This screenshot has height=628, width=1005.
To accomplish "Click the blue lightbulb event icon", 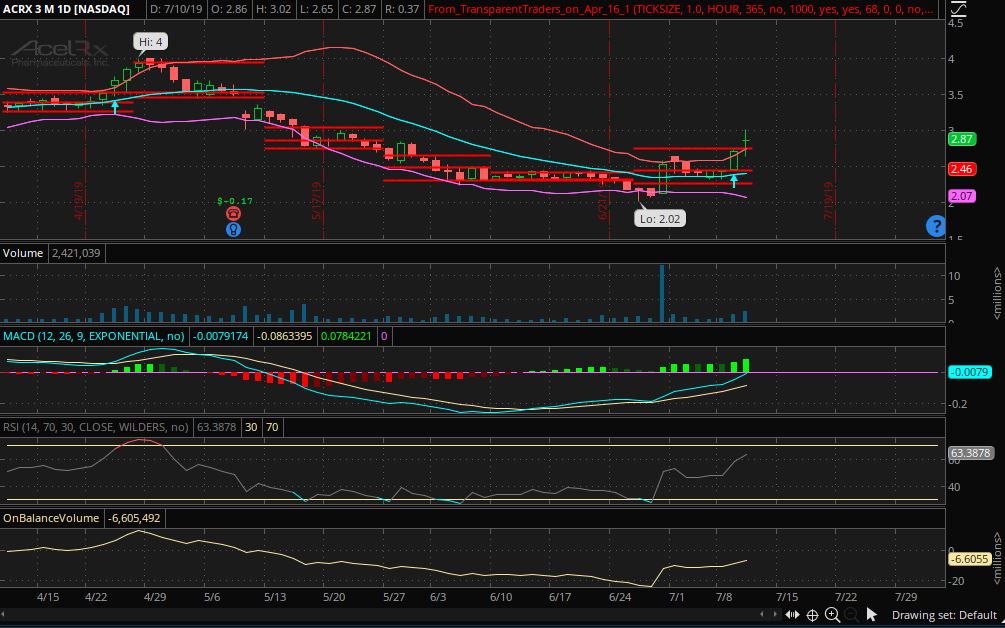I will [x=233, y=229].
